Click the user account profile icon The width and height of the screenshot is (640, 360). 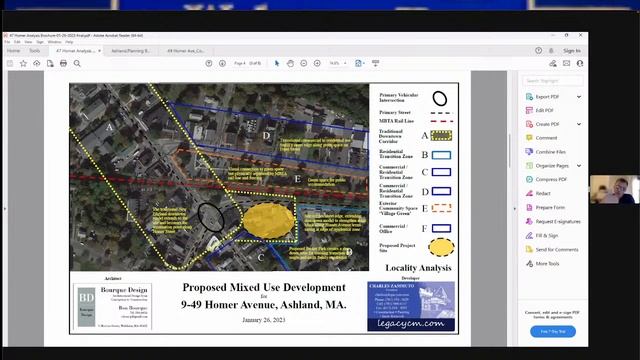[580, 63]
